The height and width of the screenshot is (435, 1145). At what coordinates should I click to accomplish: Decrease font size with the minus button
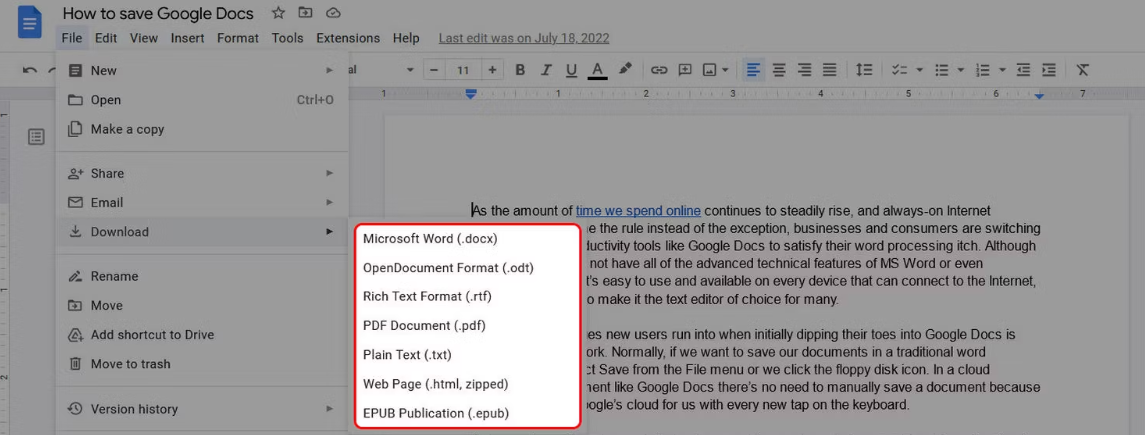(434, 70)
